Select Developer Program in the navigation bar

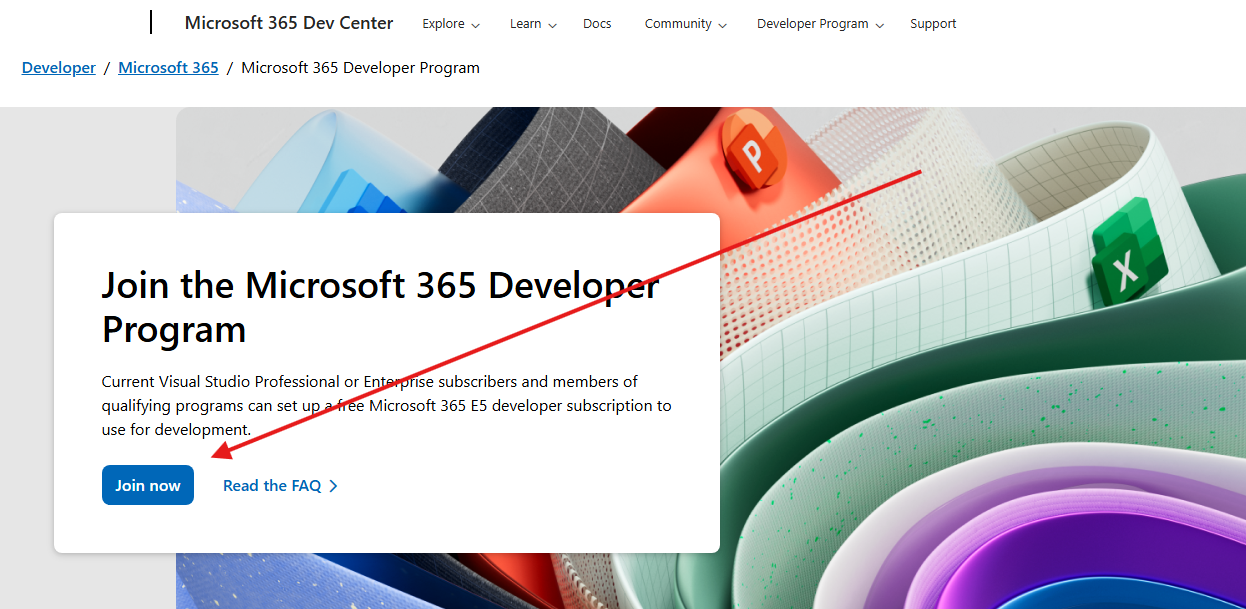(812, 23)
